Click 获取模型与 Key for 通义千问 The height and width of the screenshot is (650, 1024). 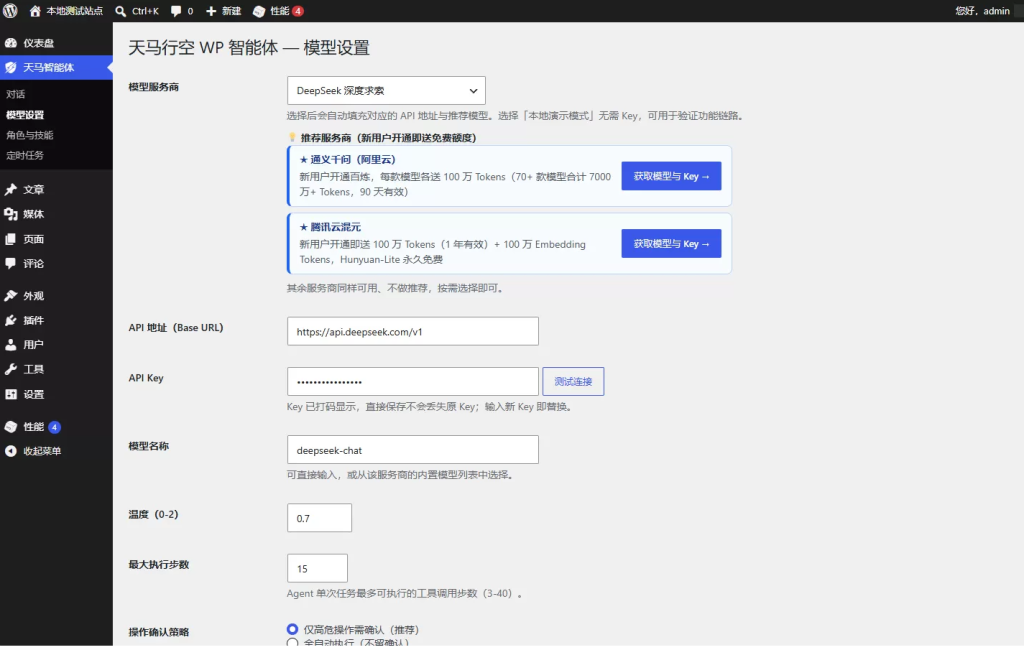point(671,176)
